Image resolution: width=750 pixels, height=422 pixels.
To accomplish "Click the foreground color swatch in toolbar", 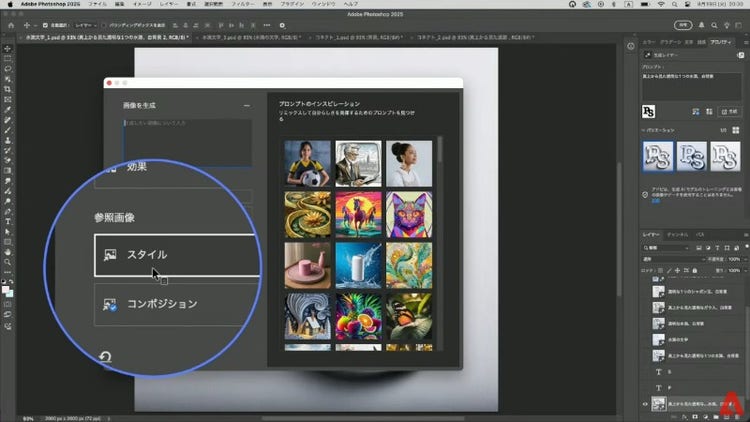I will 6,287.
